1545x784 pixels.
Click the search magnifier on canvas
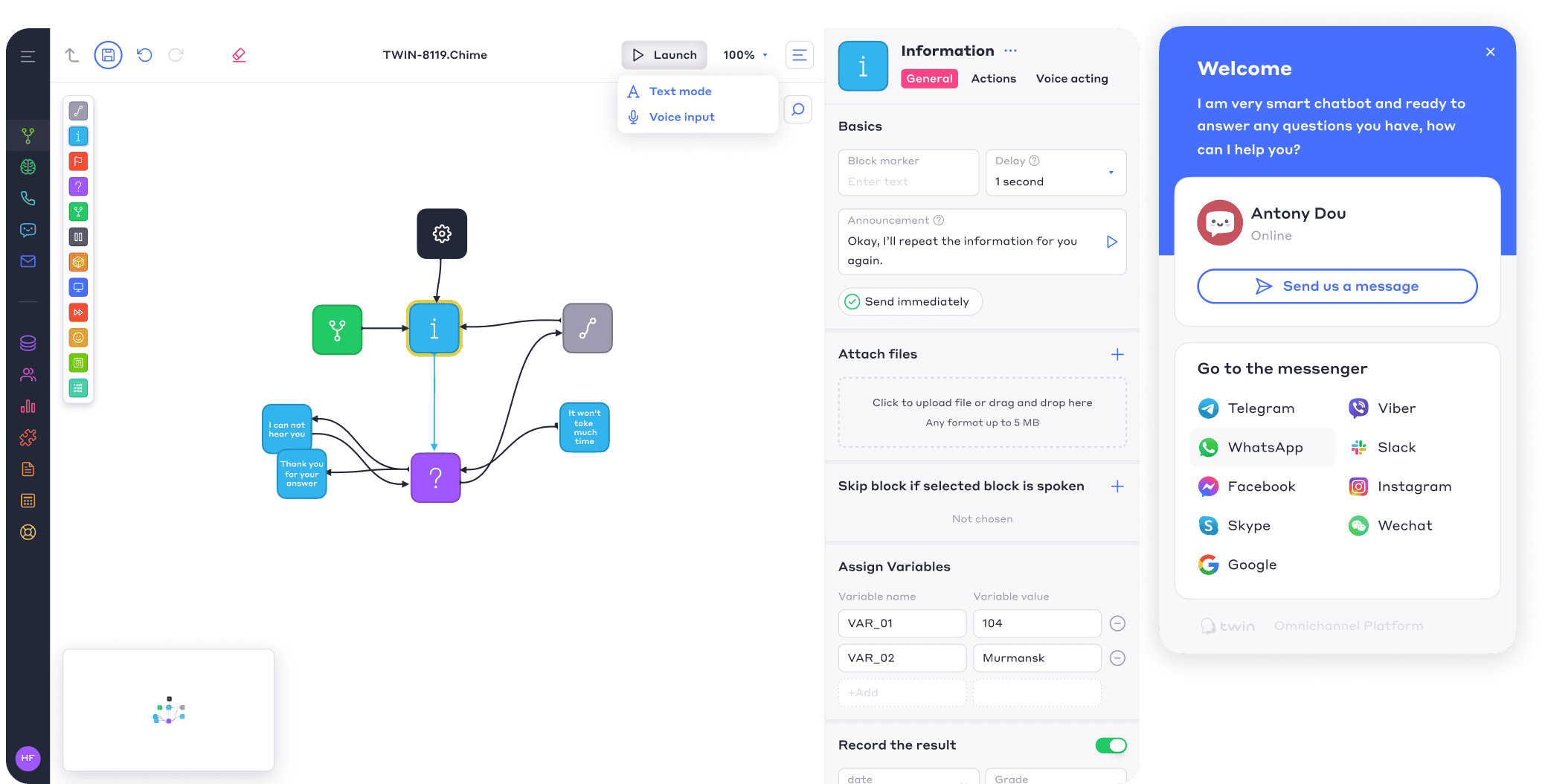(798, 110)
